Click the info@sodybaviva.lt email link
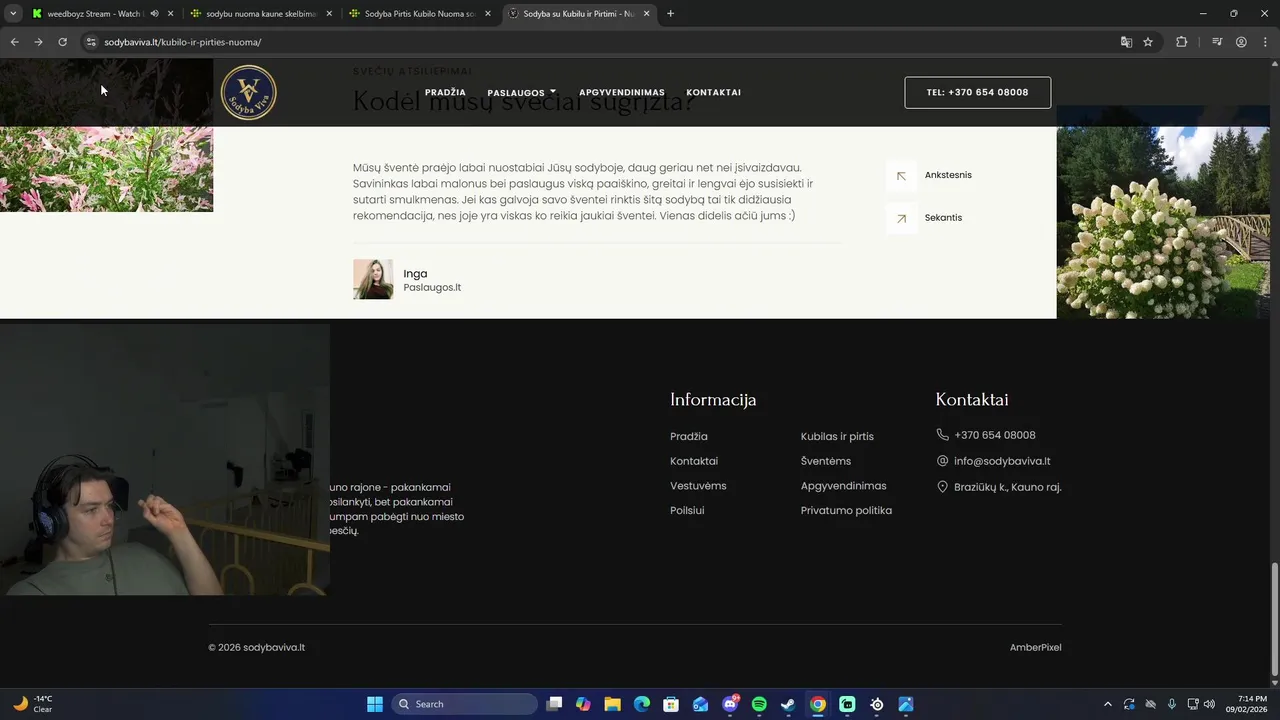This screenshot has height=720, width=1280. coord(1002,461)
